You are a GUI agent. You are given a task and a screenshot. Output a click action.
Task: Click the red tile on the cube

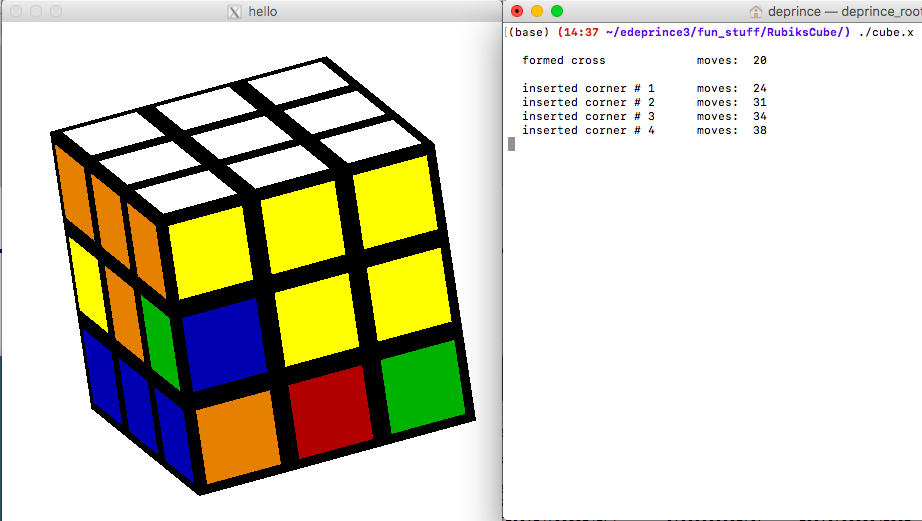pos(331,403)
